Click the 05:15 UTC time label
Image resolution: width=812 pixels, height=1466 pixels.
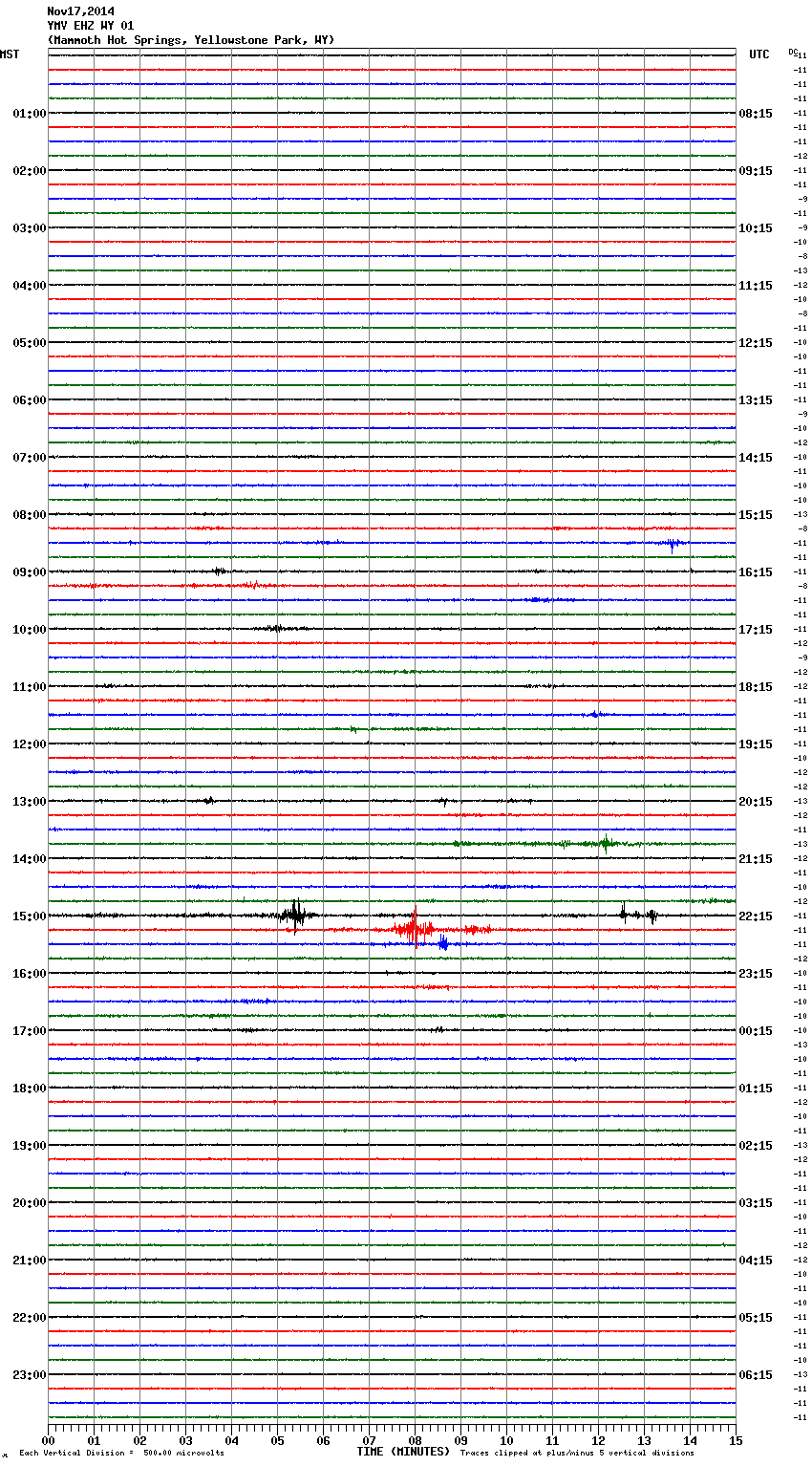coord(756,1318)
